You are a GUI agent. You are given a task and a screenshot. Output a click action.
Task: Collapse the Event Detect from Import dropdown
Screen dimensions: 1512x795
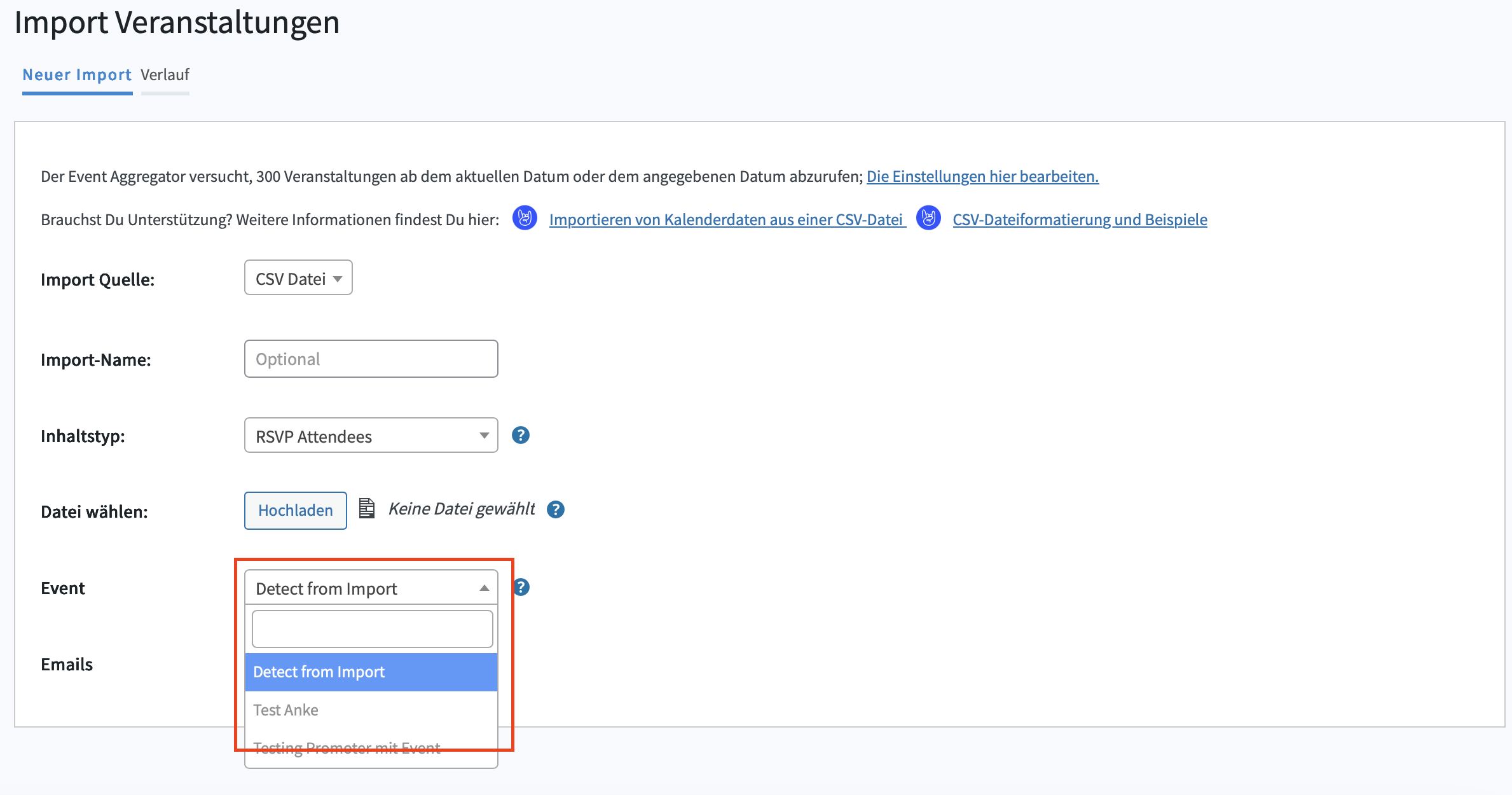[x=371, y=588]
